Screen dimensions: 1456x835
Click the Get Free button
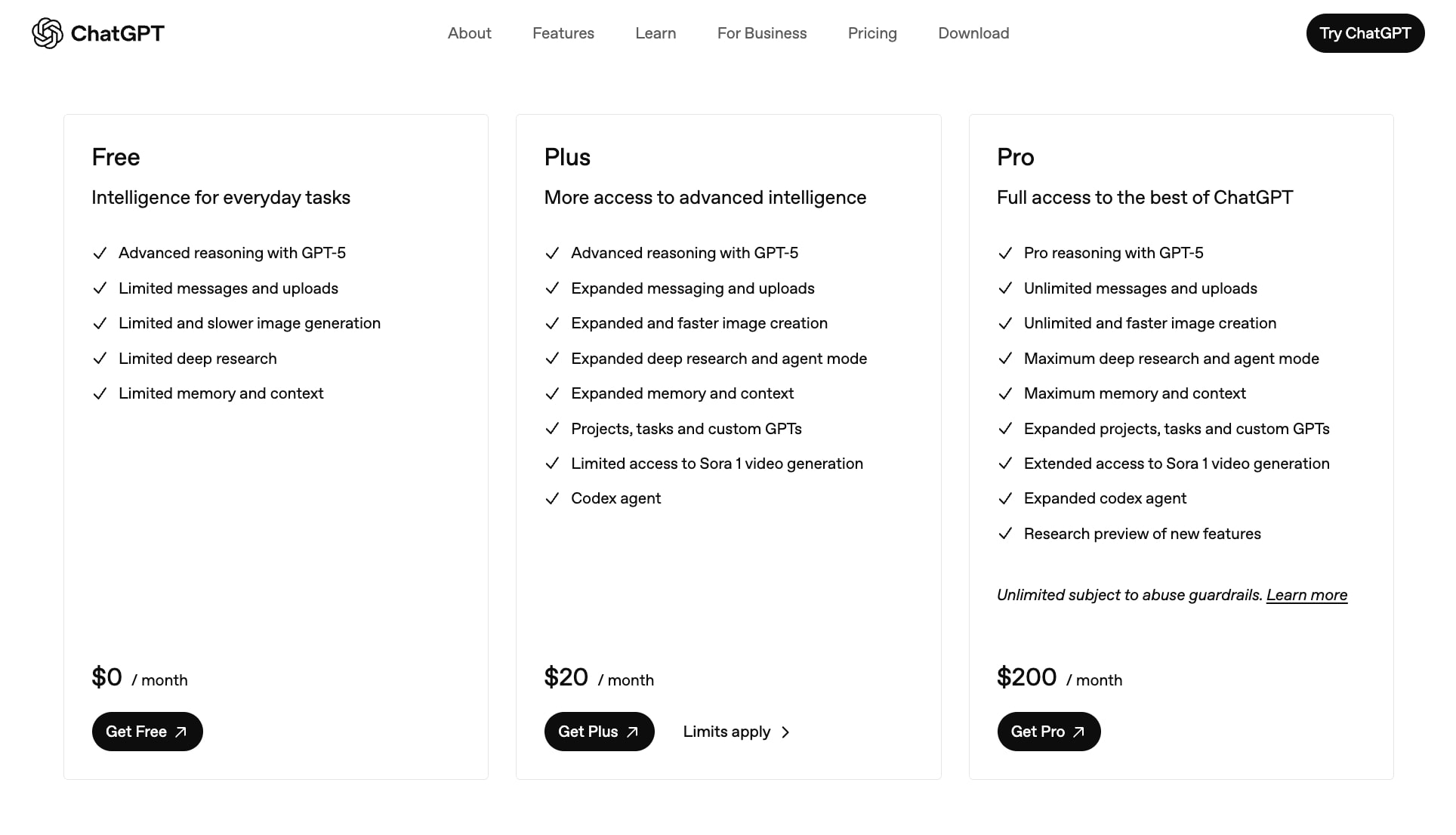[147, 732]
